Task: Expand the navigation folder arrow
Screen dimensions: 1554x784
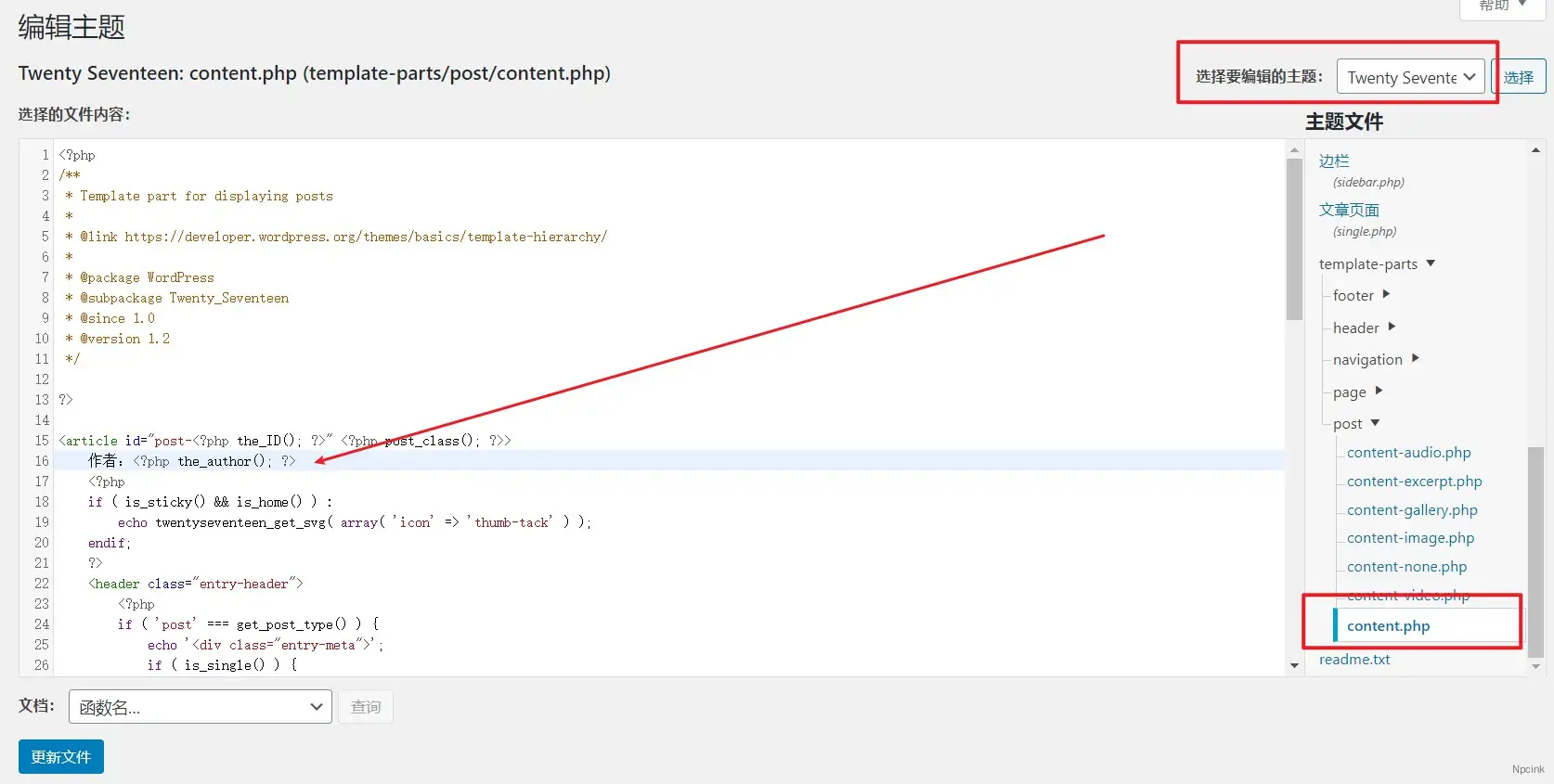Action: 1415,358
